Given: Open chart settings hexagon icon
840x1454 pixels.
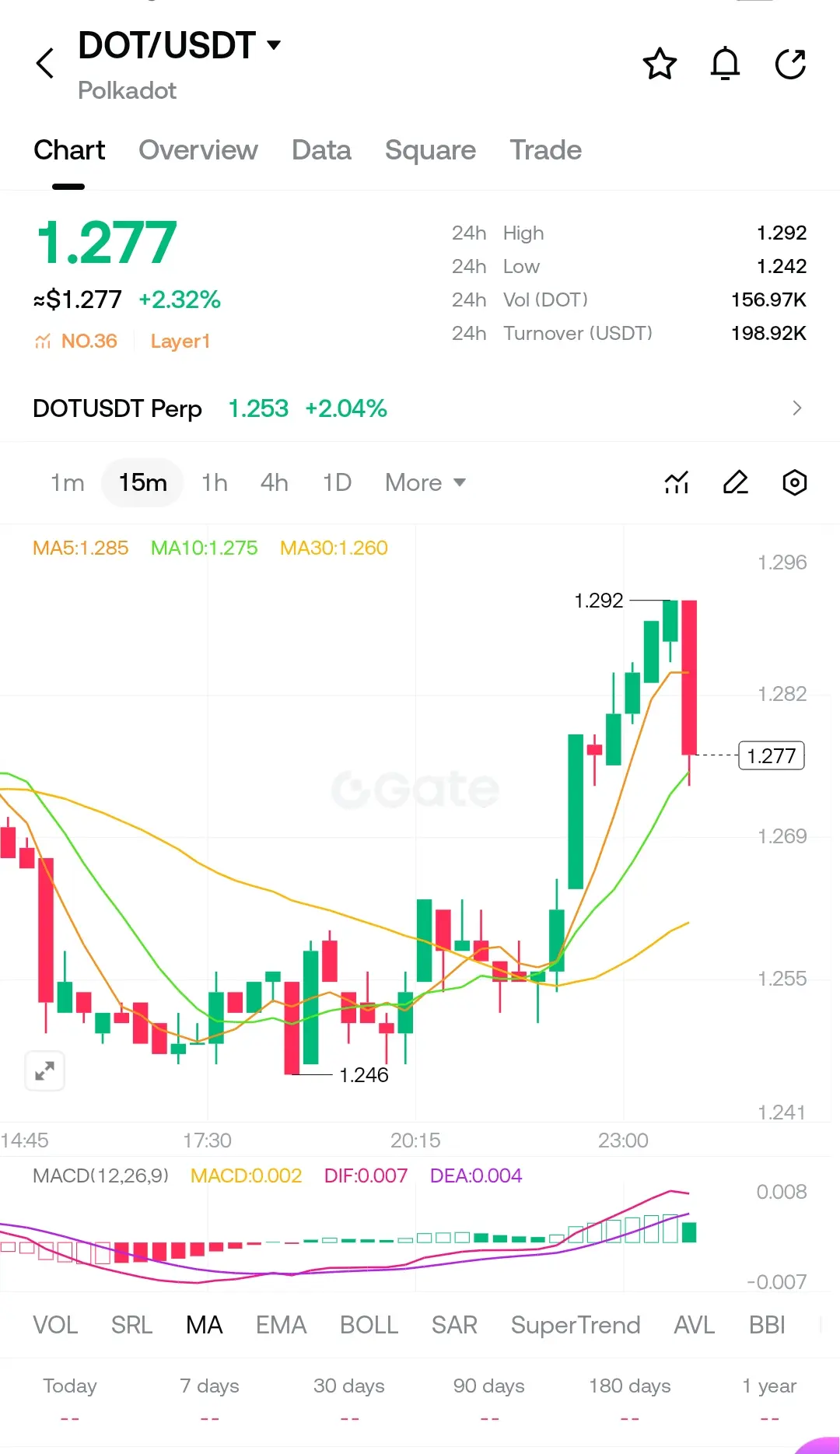Looking at the screenshot, I should (794, 482).
